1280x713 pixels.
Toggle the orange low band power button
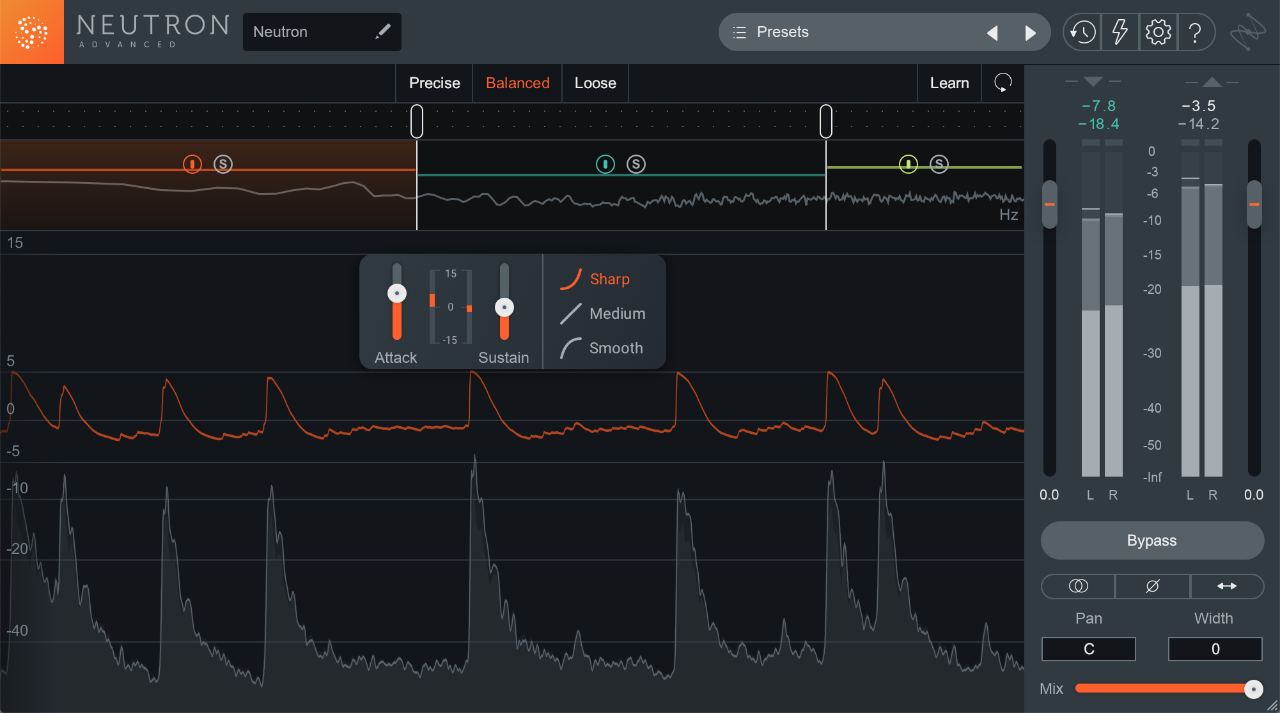tap(192, 164)
